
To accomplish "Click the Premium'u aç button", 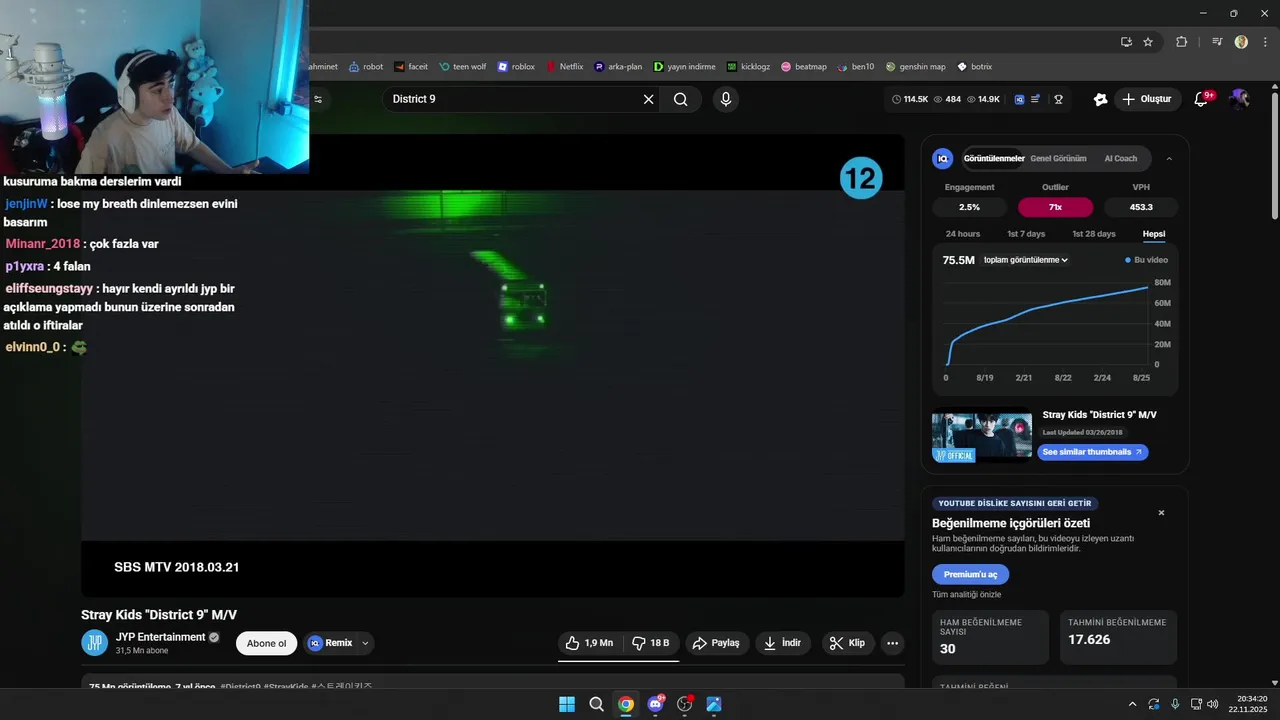I will click(x=970, y=574).
